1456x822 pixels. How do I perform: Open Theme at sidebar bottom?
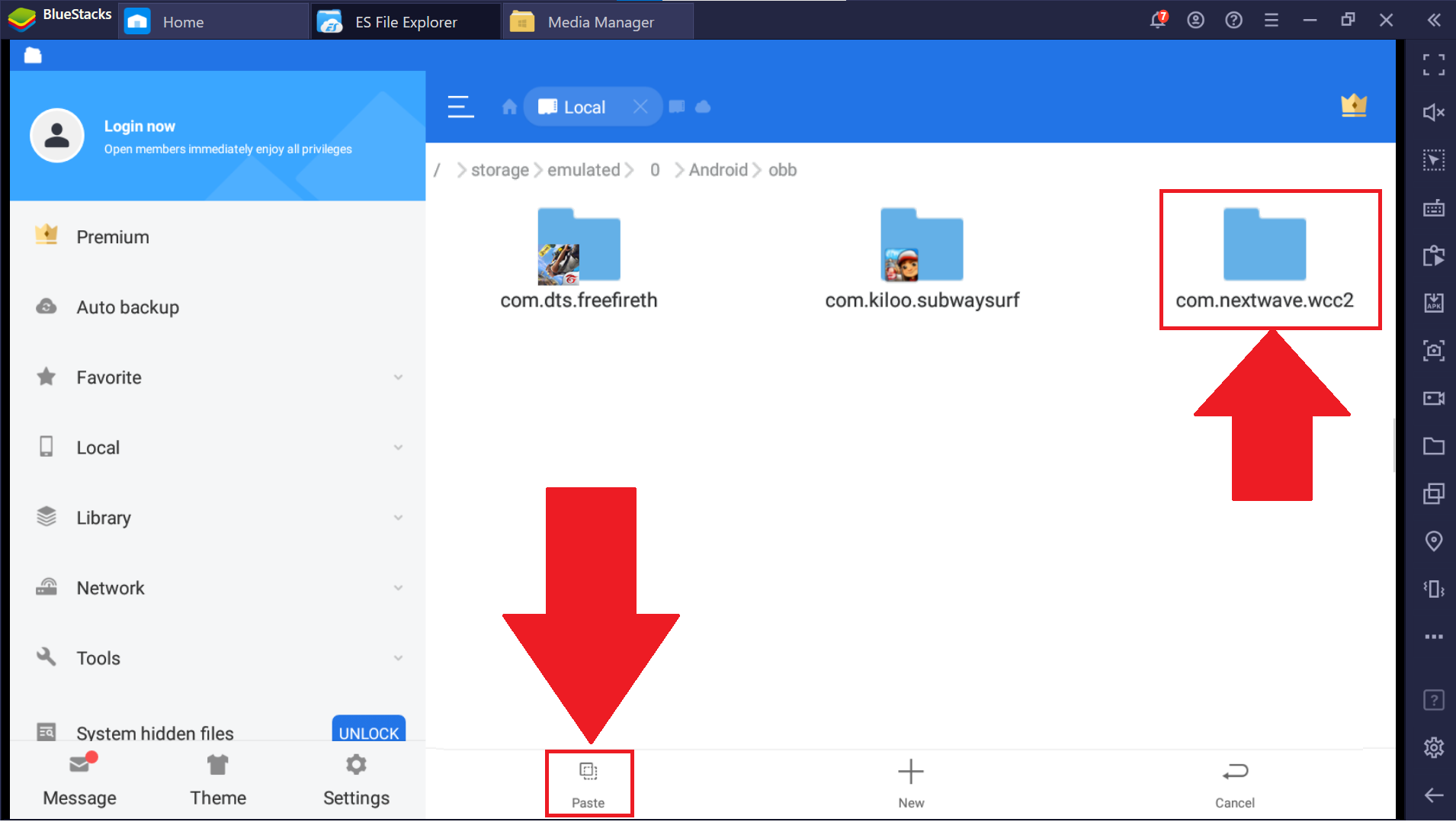coord(218,781)
